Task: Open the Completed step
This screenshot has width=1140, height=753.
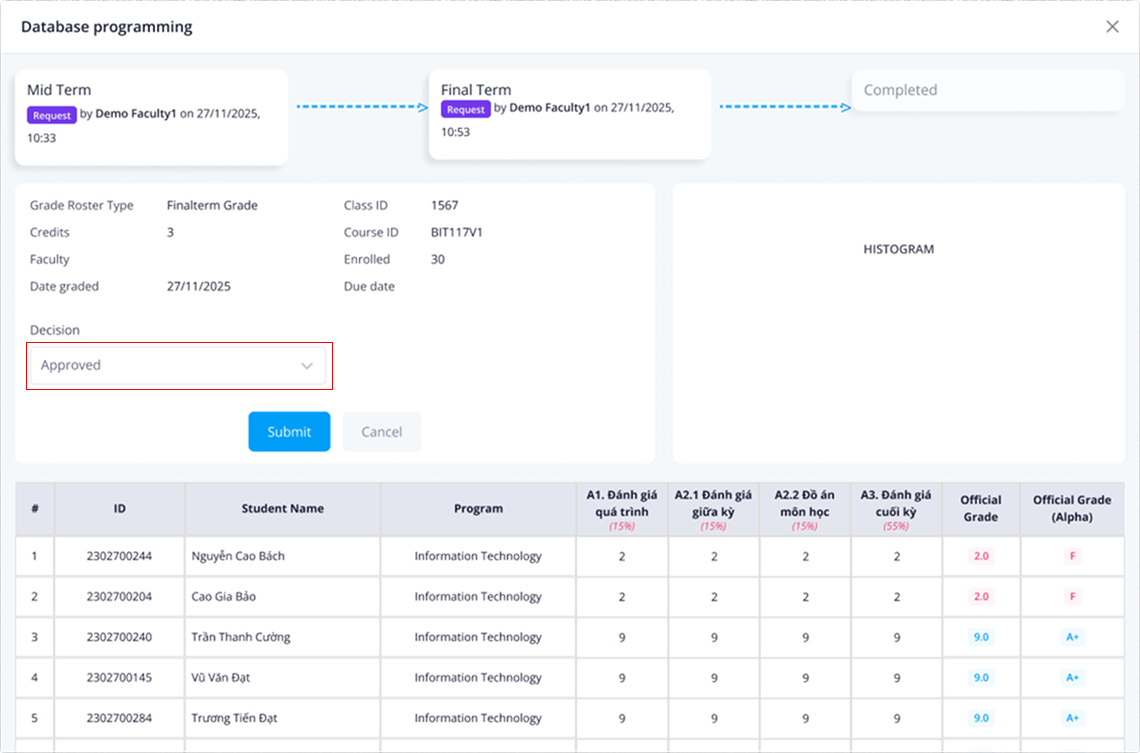Action: (x=988, y=90)
